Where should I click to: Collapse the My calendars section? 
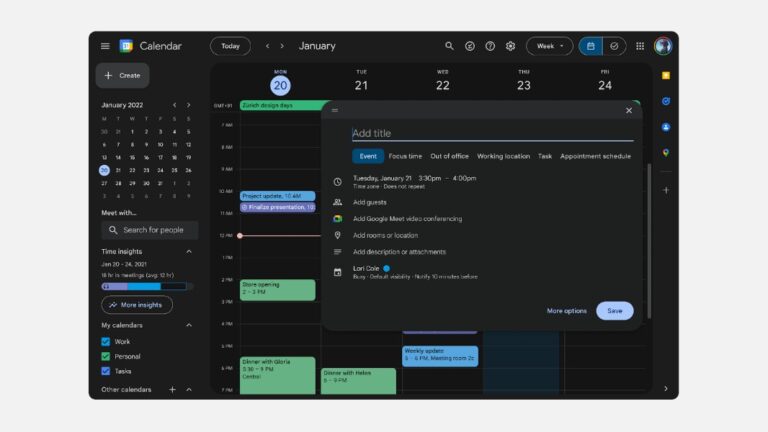click(189, 325)
